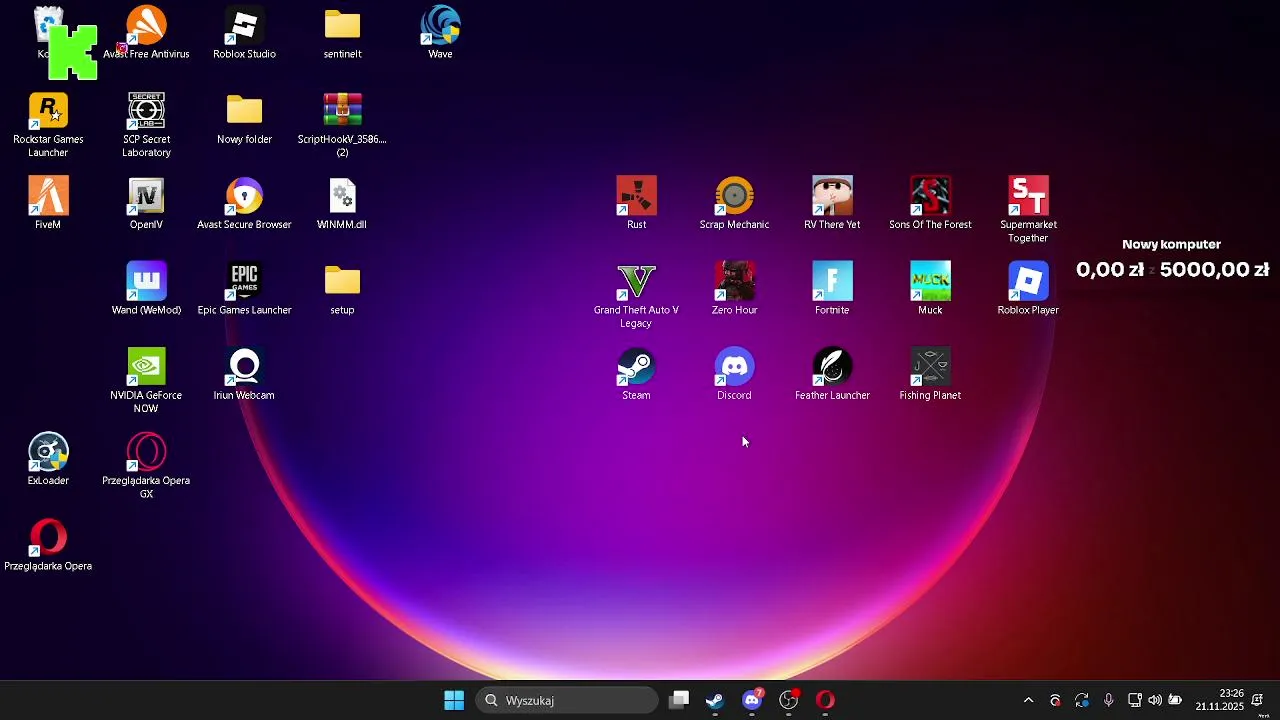Select Sons Of The Forest shortcut

(x=930, y=204)
